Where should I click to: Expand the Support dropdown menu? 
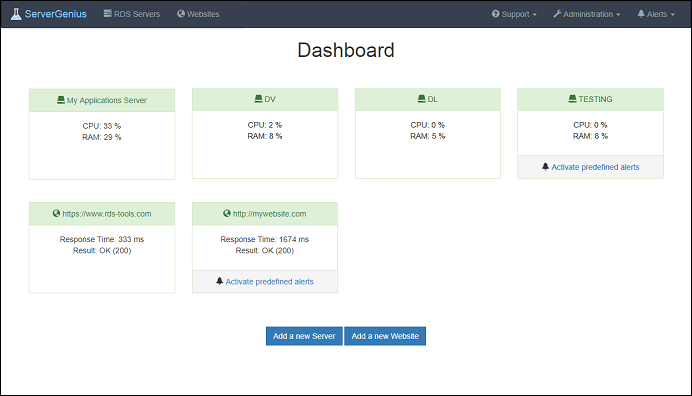pos(514,14)
